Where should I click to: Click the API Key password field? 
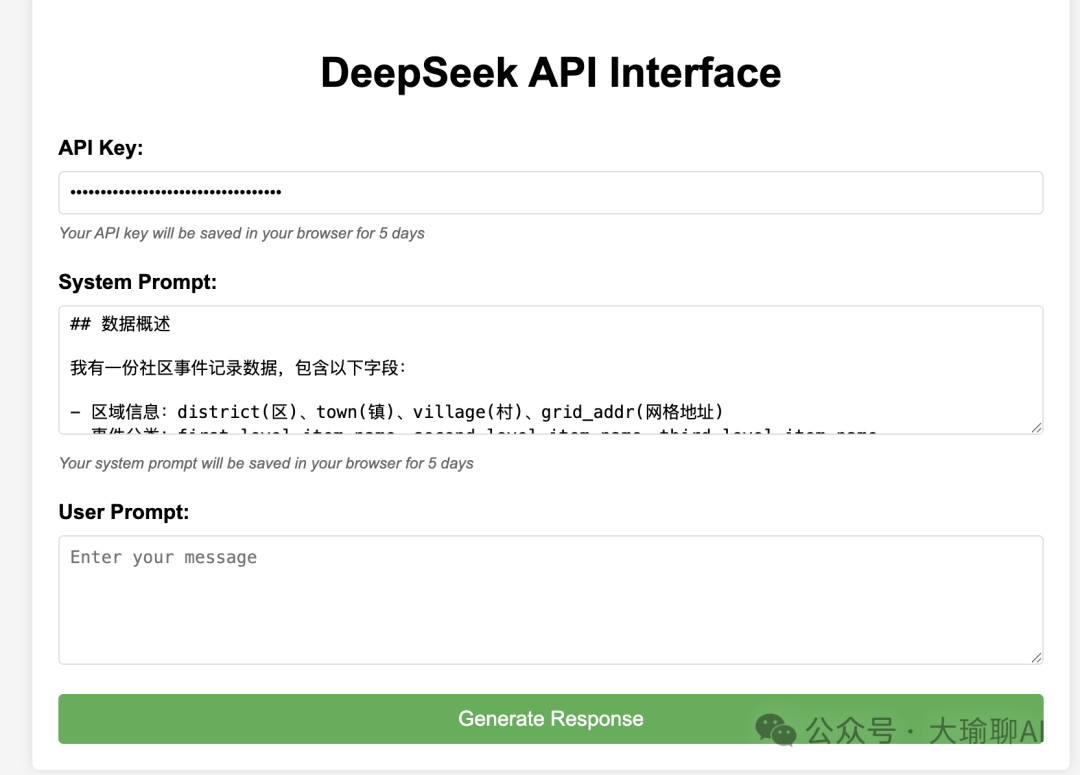point(550,193)
